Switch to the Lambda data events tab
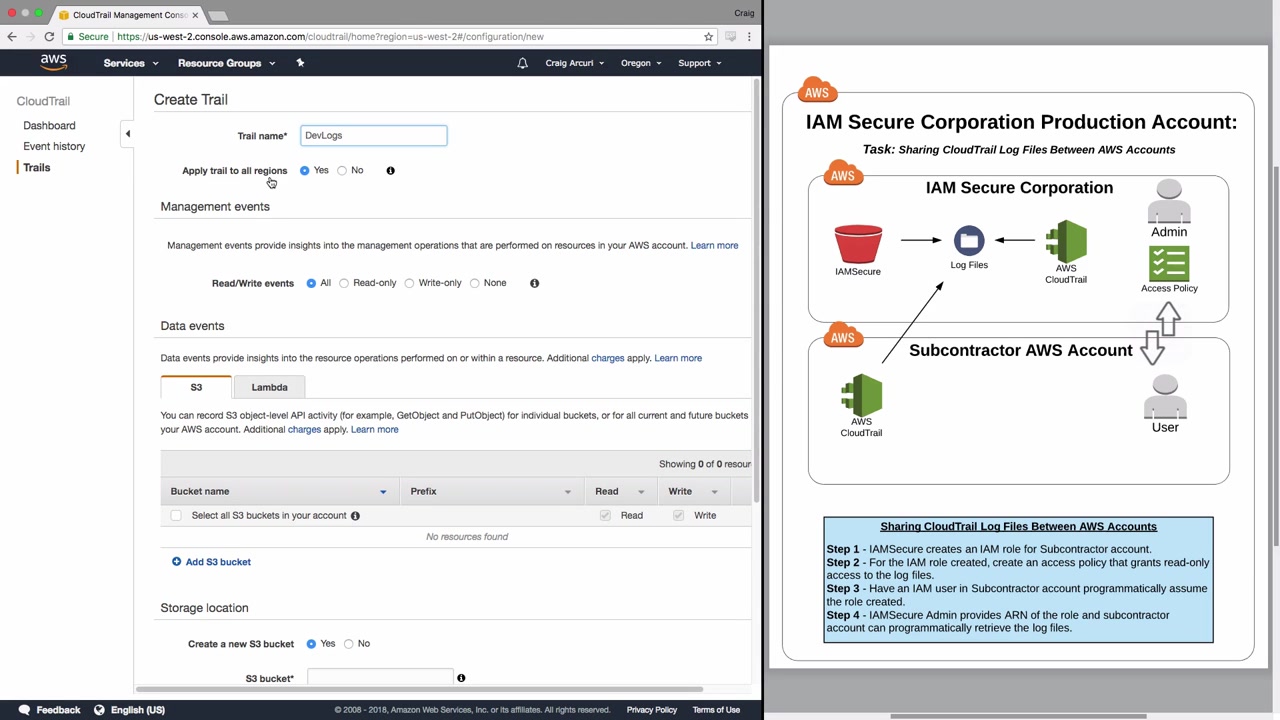Screen dimensions: 1280x720 tap(269, 387)
